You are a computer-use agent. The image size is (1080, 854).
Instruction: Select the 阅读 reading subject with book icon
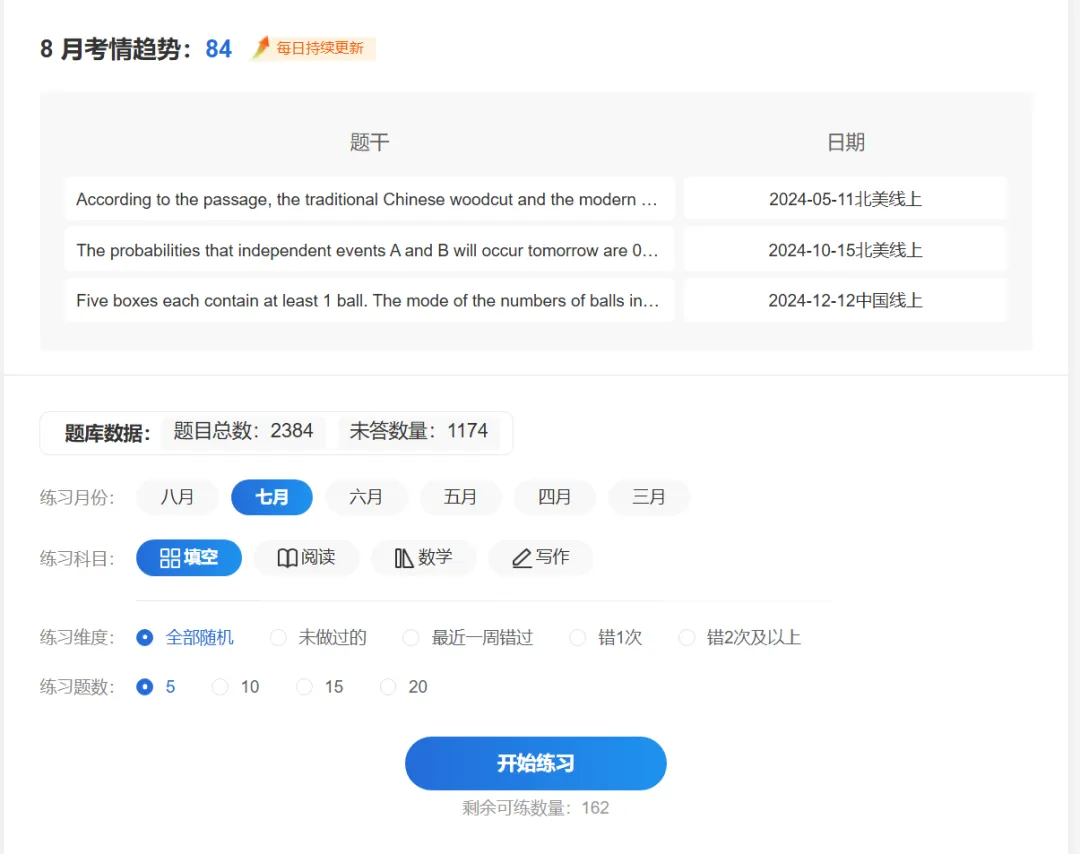point(306,558)
